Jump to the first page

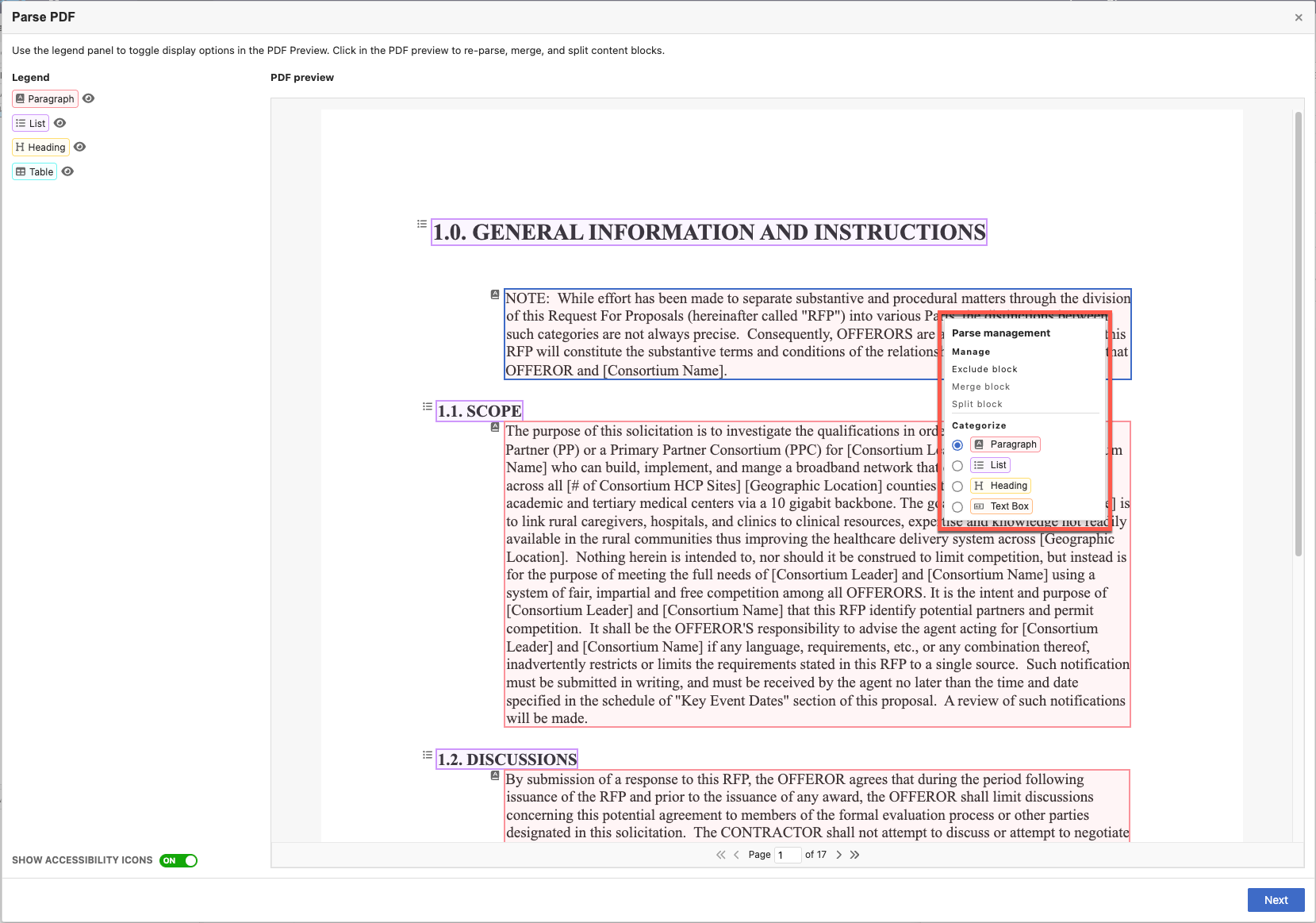720,855
